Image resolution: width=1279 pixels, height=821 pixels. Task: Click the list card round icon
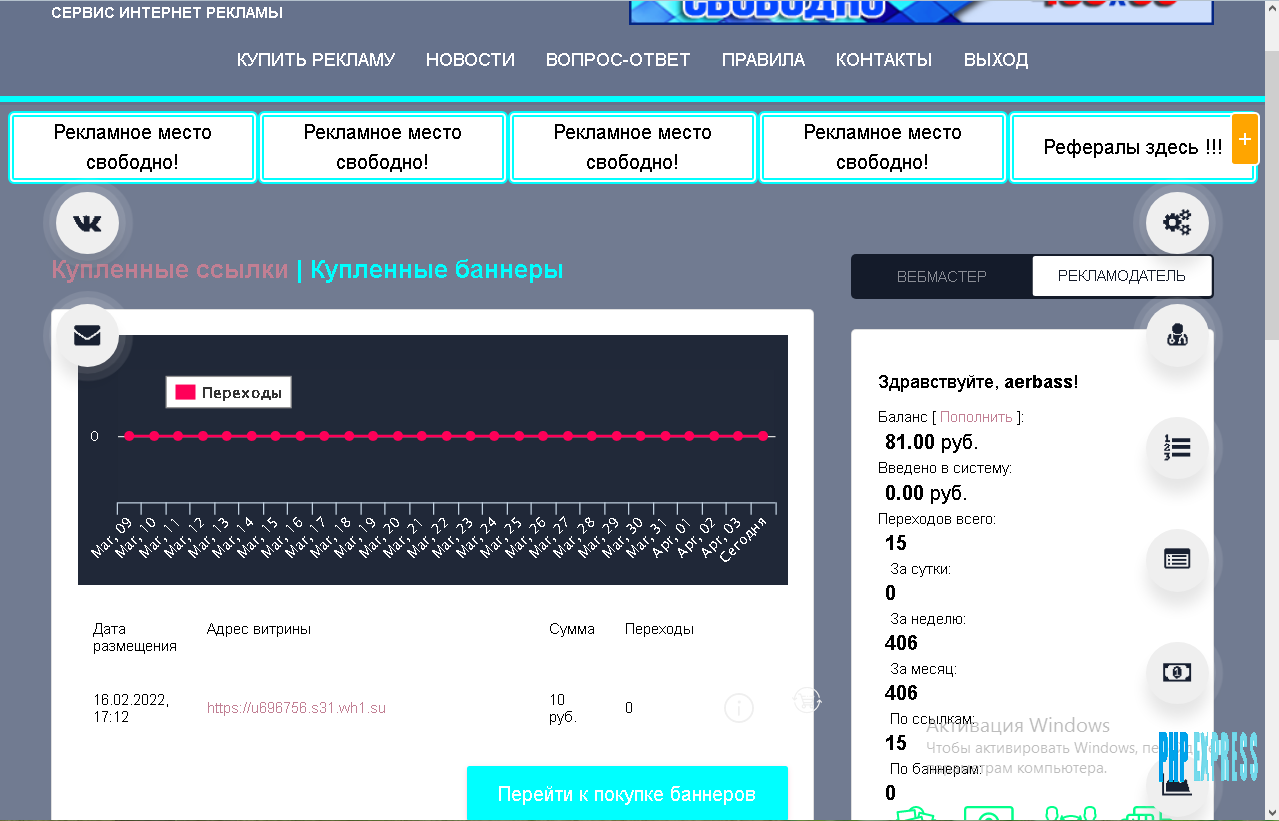point(1177,559)
